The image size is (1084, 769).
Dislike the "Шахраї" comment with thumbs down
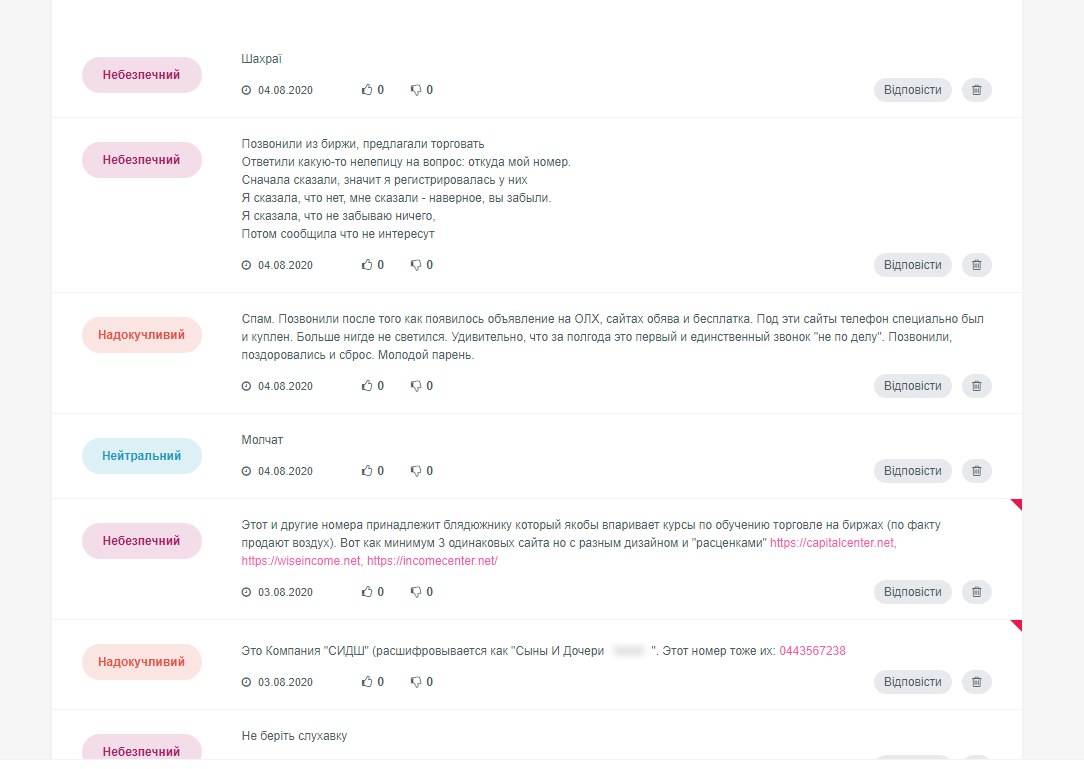tap(416, 90)
